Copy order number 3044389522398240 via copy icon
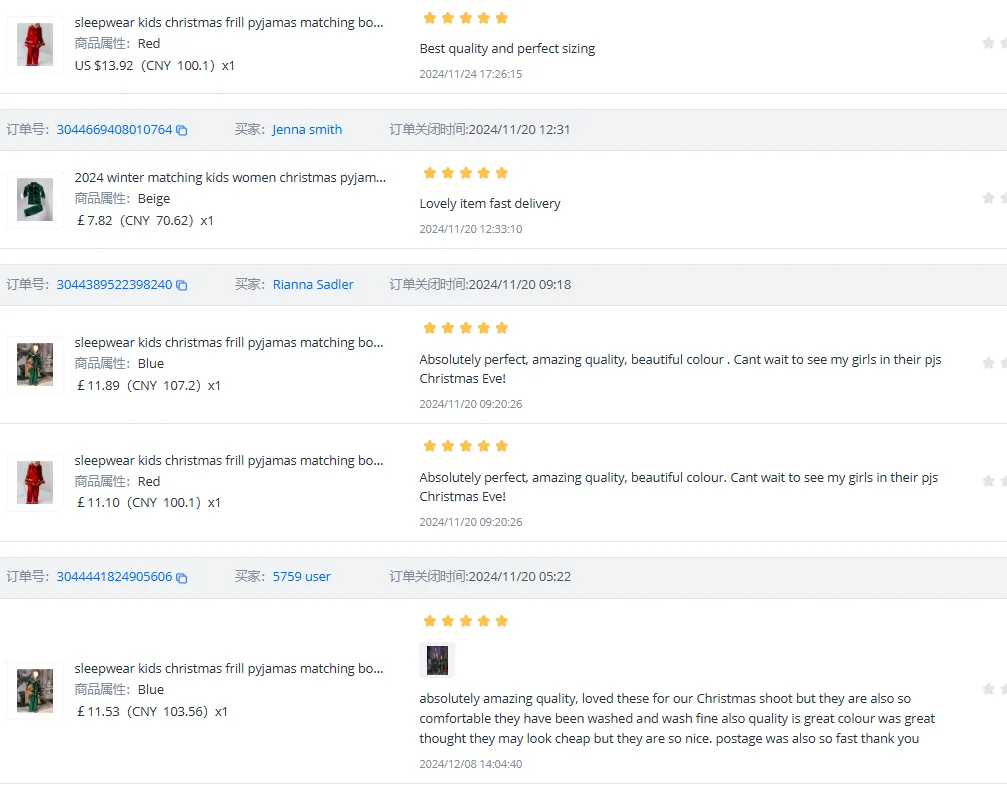The image size is (1007, 790). (182, 285)
